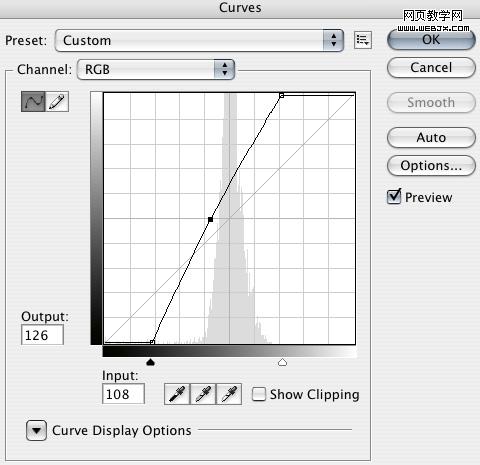480x465 pixels.
Task: Pick the white point eyedropper
Action: click(229, 394)
